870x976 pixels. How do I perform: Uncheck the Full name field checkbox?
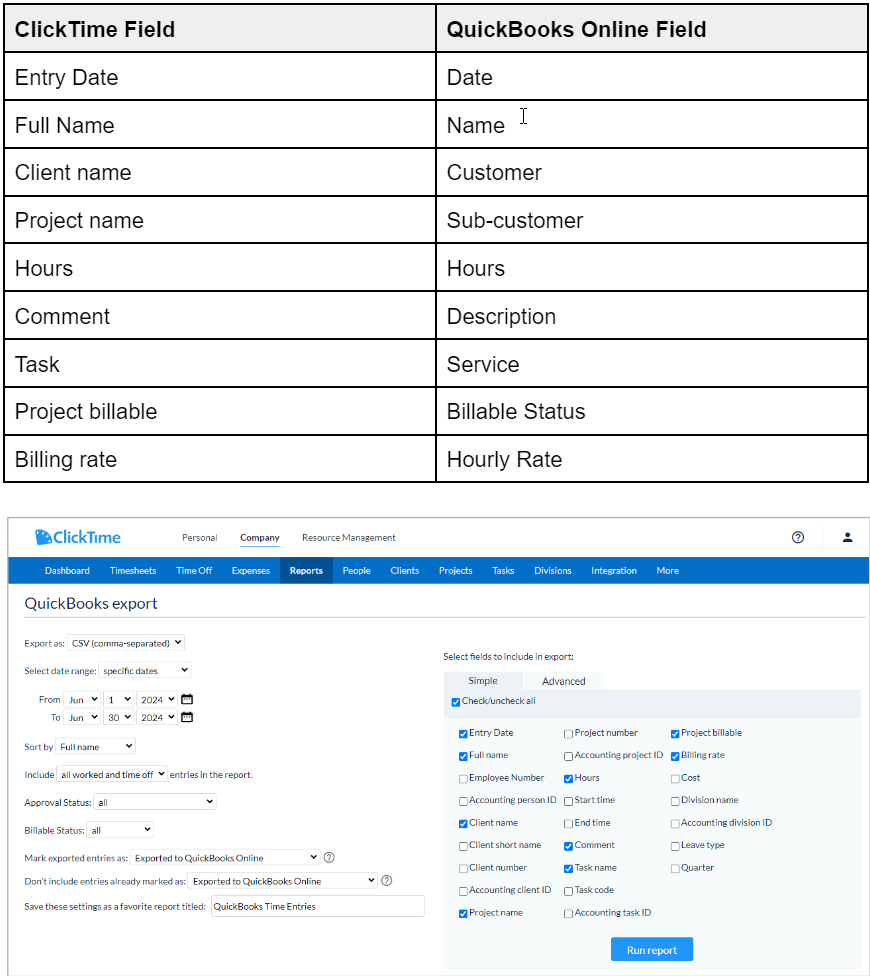coord(463,756)
